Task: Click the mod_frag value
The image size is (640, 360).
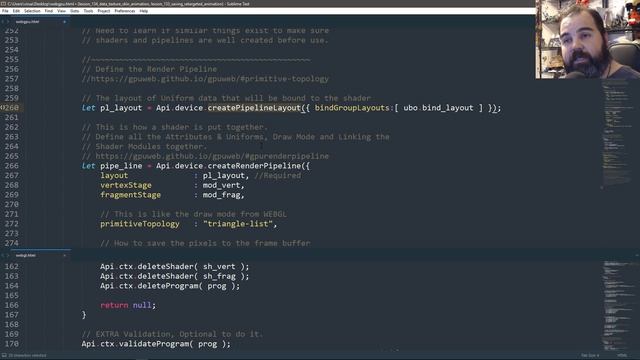Action: (222, 195)
